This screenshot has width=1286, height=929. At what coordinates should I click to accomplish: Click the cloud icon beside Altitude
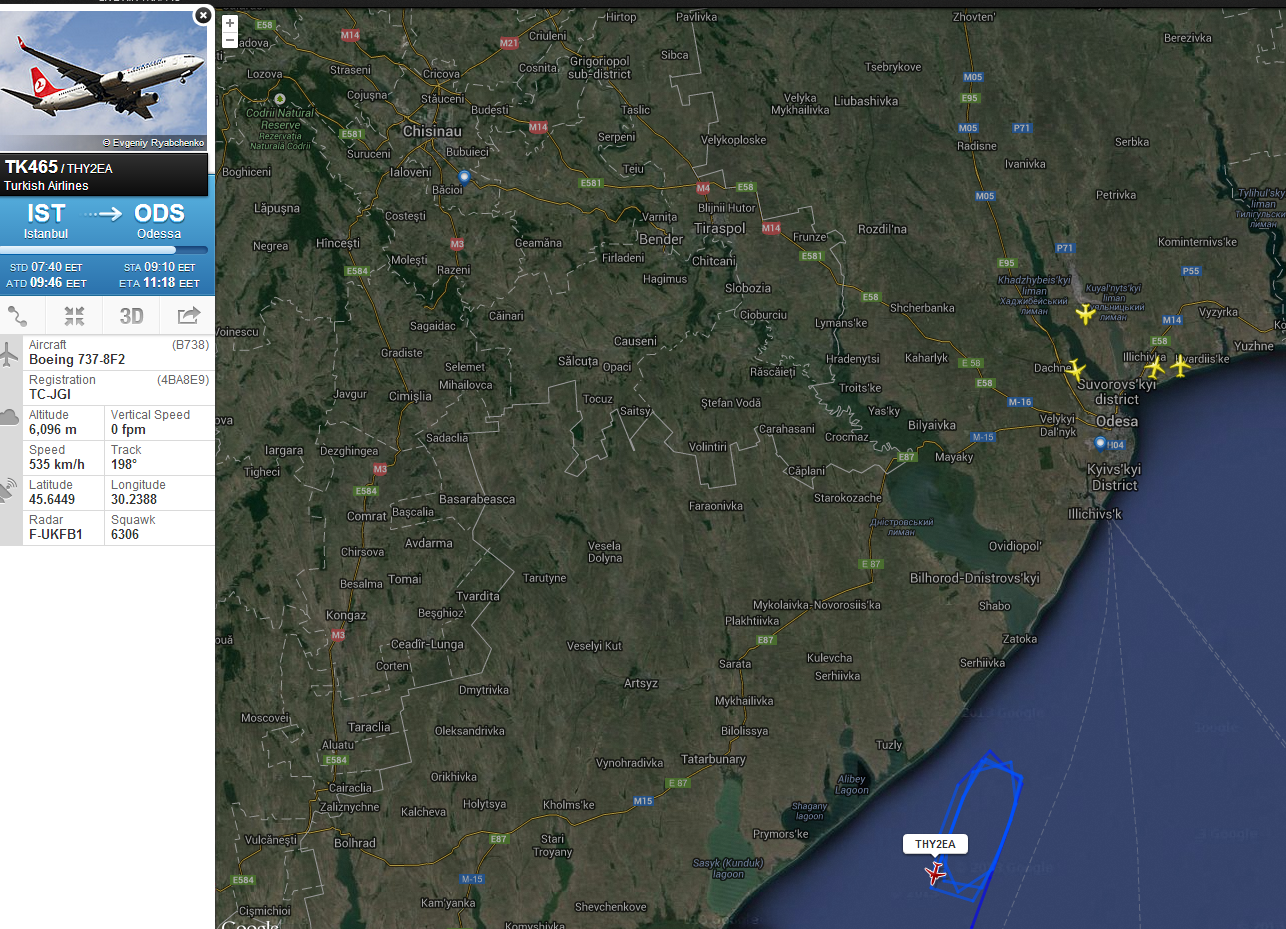pyautogui.click(x=10, y=417)
